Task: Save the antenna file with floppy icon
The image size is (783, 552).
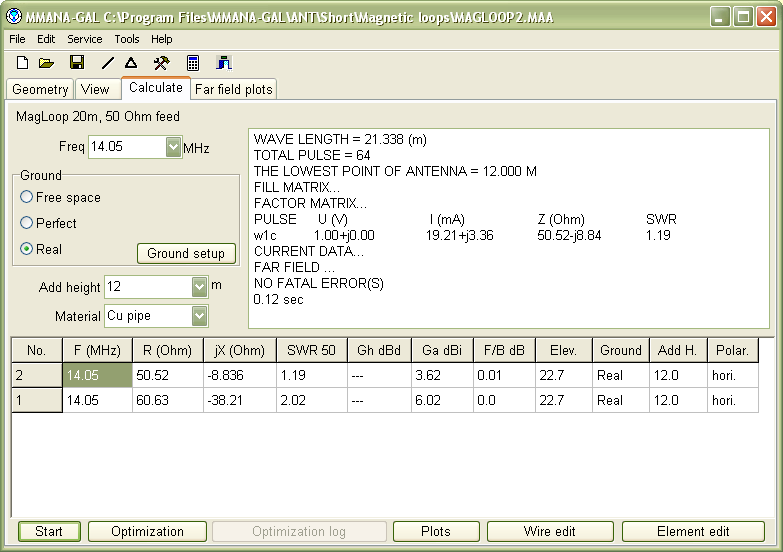Action: 77,63
